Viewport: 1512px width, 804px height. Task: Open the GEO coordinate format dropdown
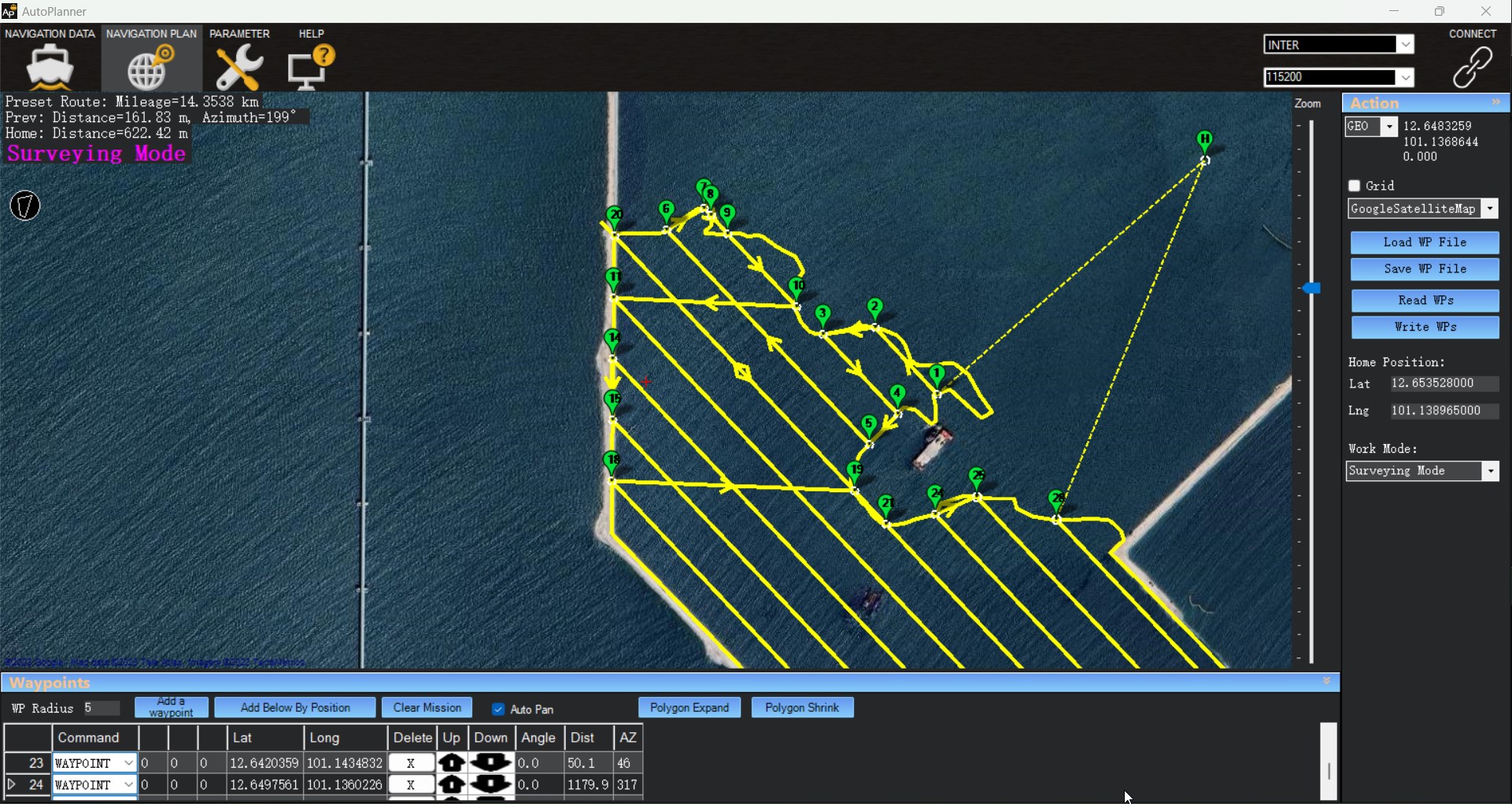[x=1389, y=126]
